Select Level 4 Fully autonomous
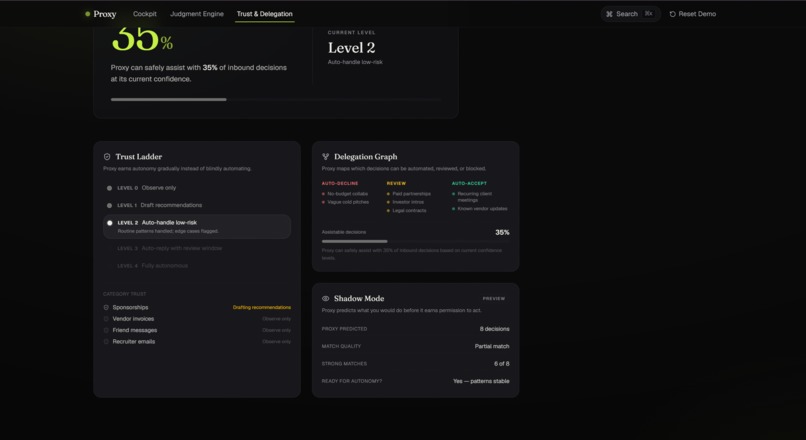 (x=197, y=266)
